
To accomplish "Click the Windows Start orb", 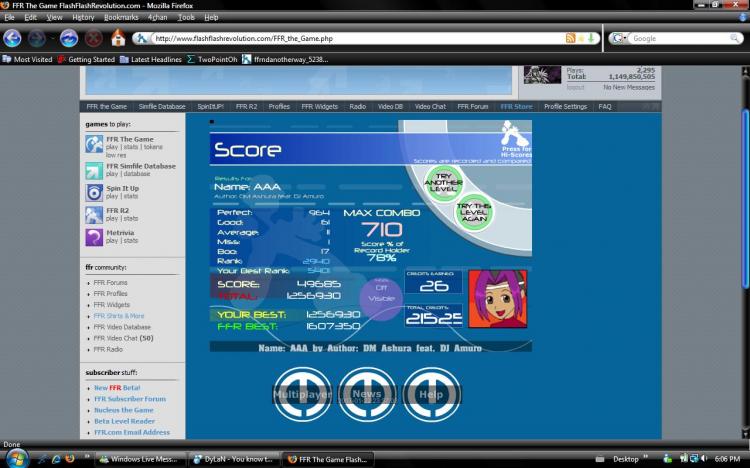I will coord(16,458).
